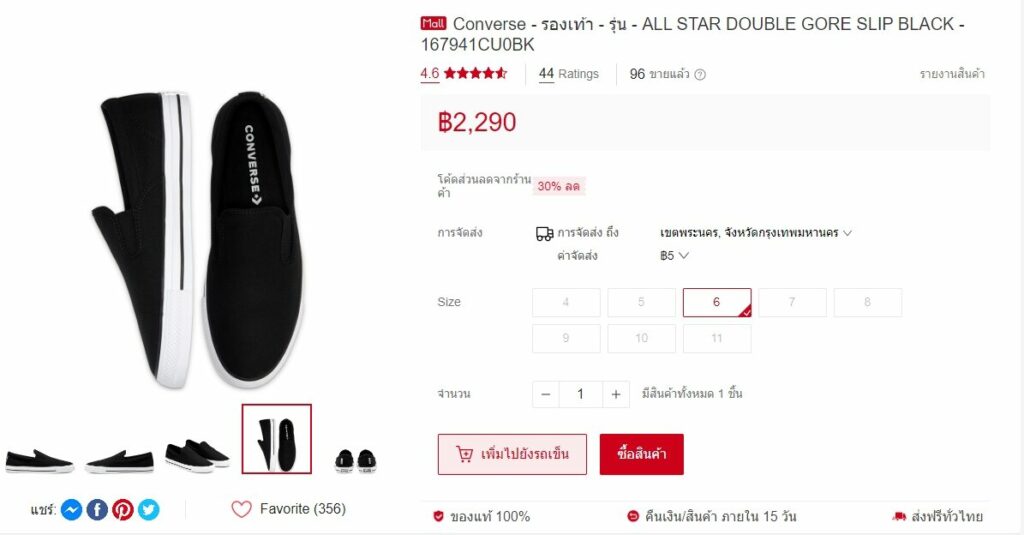Open the 44 Ratings link
This screenshot has width=1024, height=535.
pyautogui.click(x=568, y=74)
